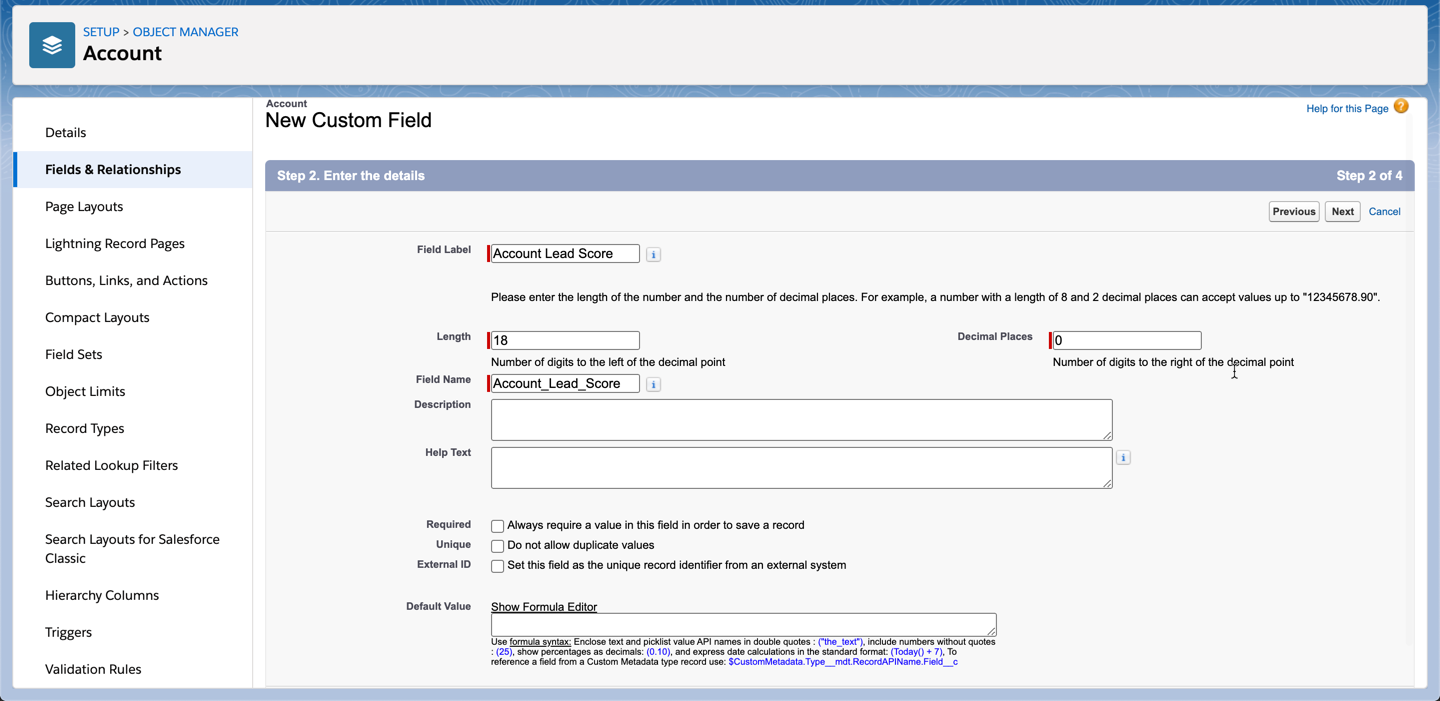Click the Account object stack icon
1440x701 pixels.
coord(52,45)
